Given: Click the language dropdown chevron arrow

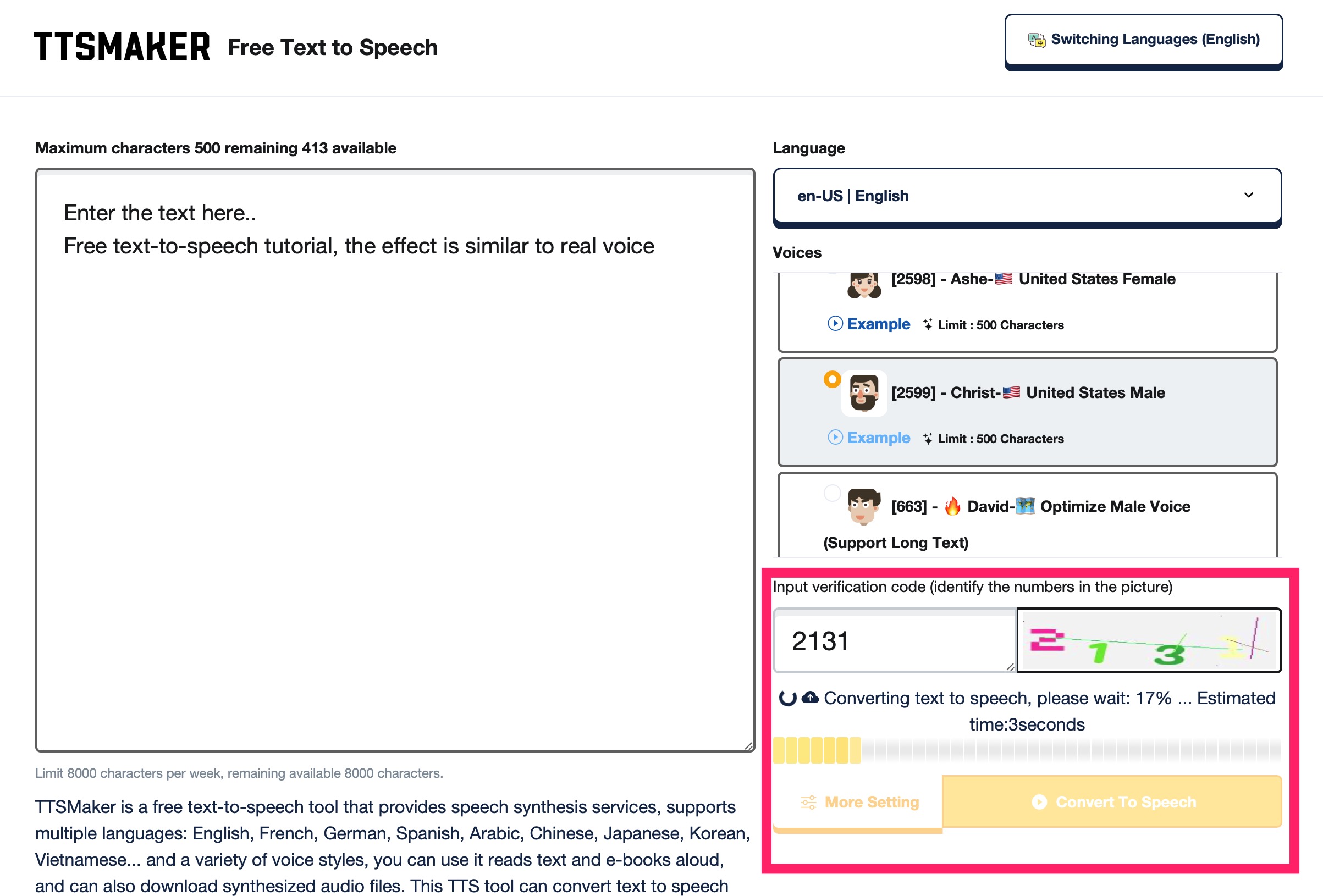Looking at the screenshot, I should 1248,195.
